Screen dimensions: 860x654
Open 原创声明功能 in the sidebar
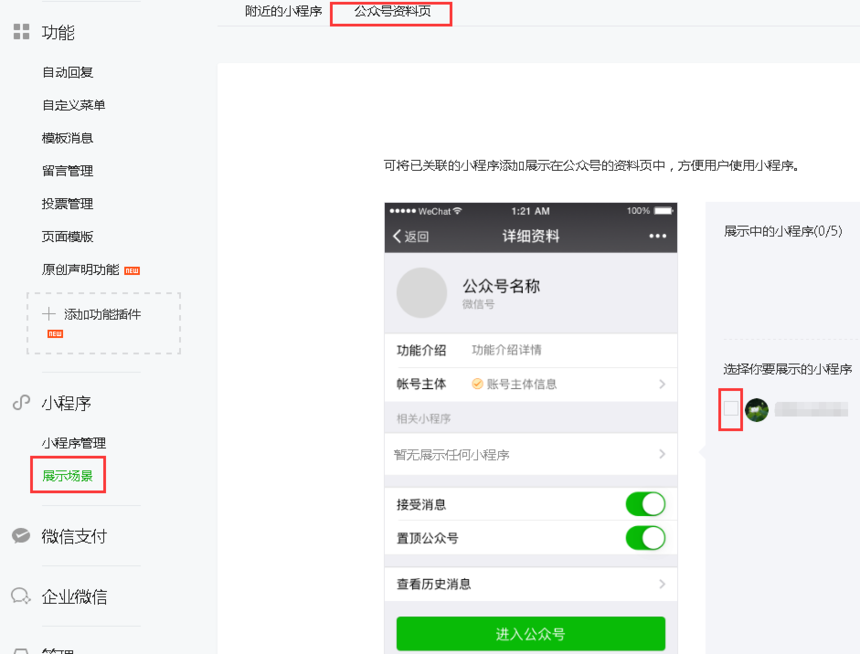tap(81, 270)
